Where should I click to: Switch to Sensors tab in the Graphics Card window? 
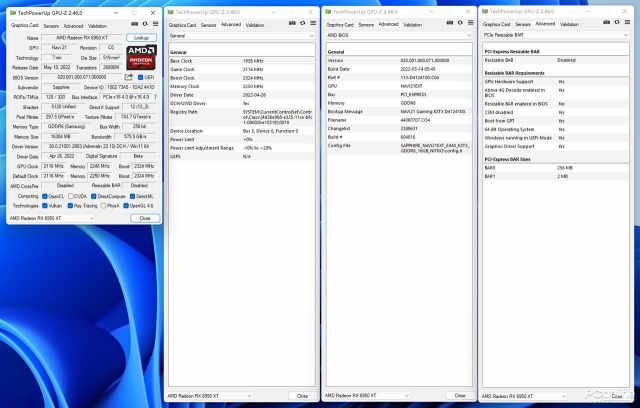click(51, 26)
